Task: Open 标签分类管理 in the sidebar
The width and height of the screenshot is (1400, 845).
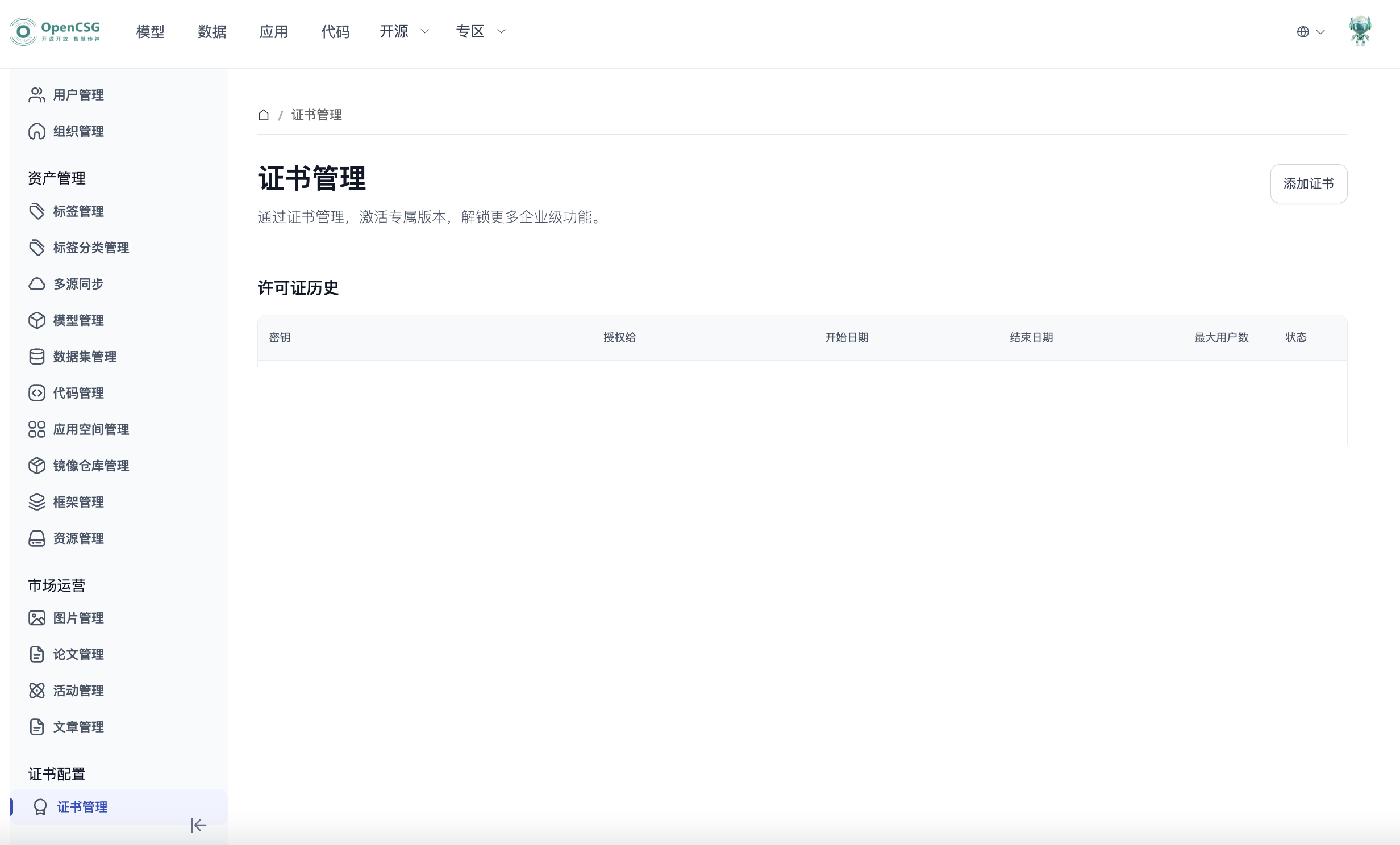Action: 91,248
